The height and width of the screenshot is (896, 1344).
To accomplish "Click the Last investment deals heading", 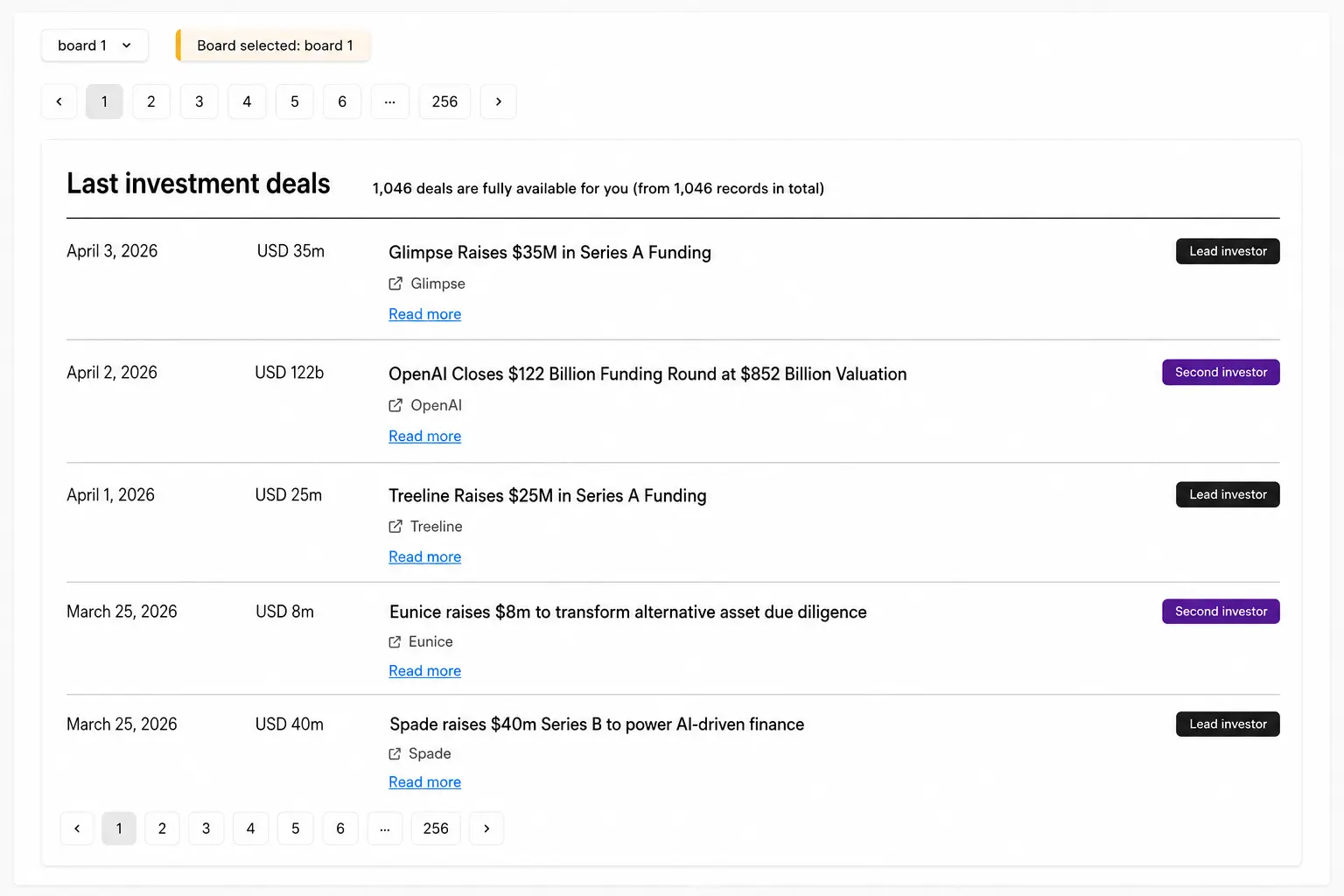I will pos(199,184).
